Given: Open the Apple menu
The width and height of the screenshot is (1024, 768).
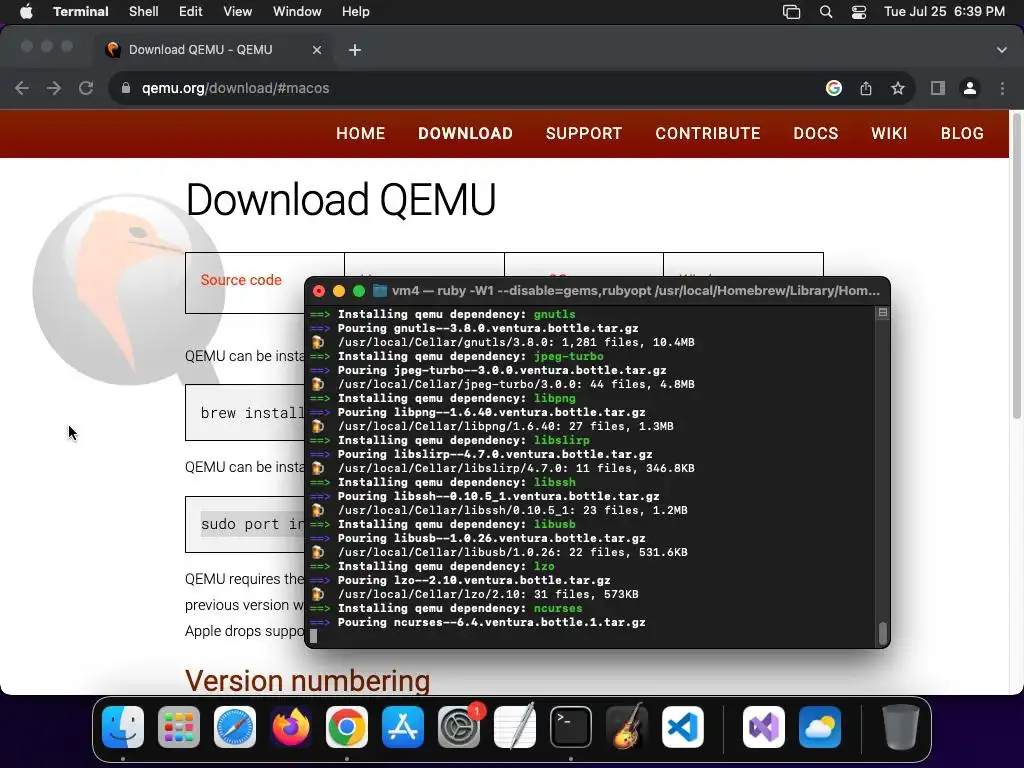Looking at the screenshot, I should [x=26, y=12].
